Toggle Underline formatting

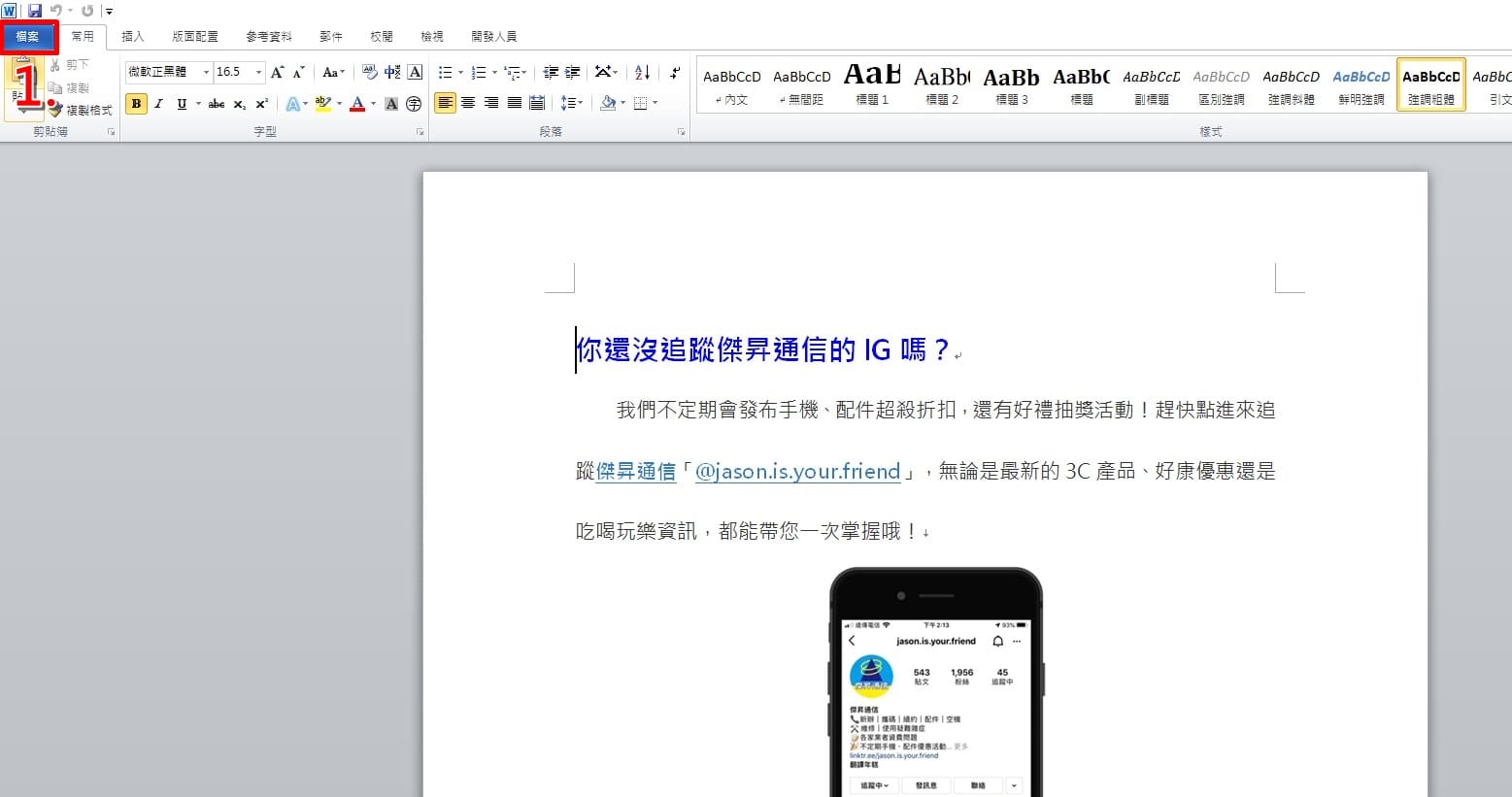point(181,104)
